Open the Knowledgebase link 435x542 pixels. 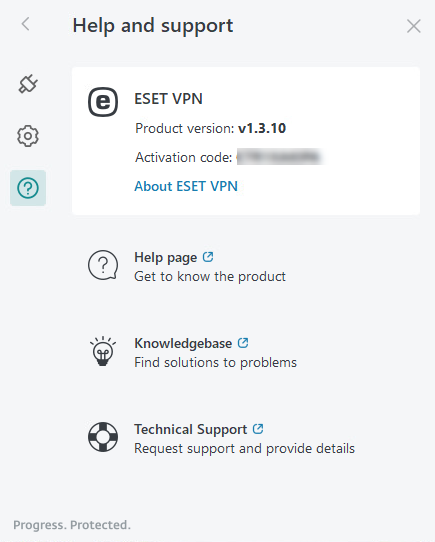click(183, 343)
